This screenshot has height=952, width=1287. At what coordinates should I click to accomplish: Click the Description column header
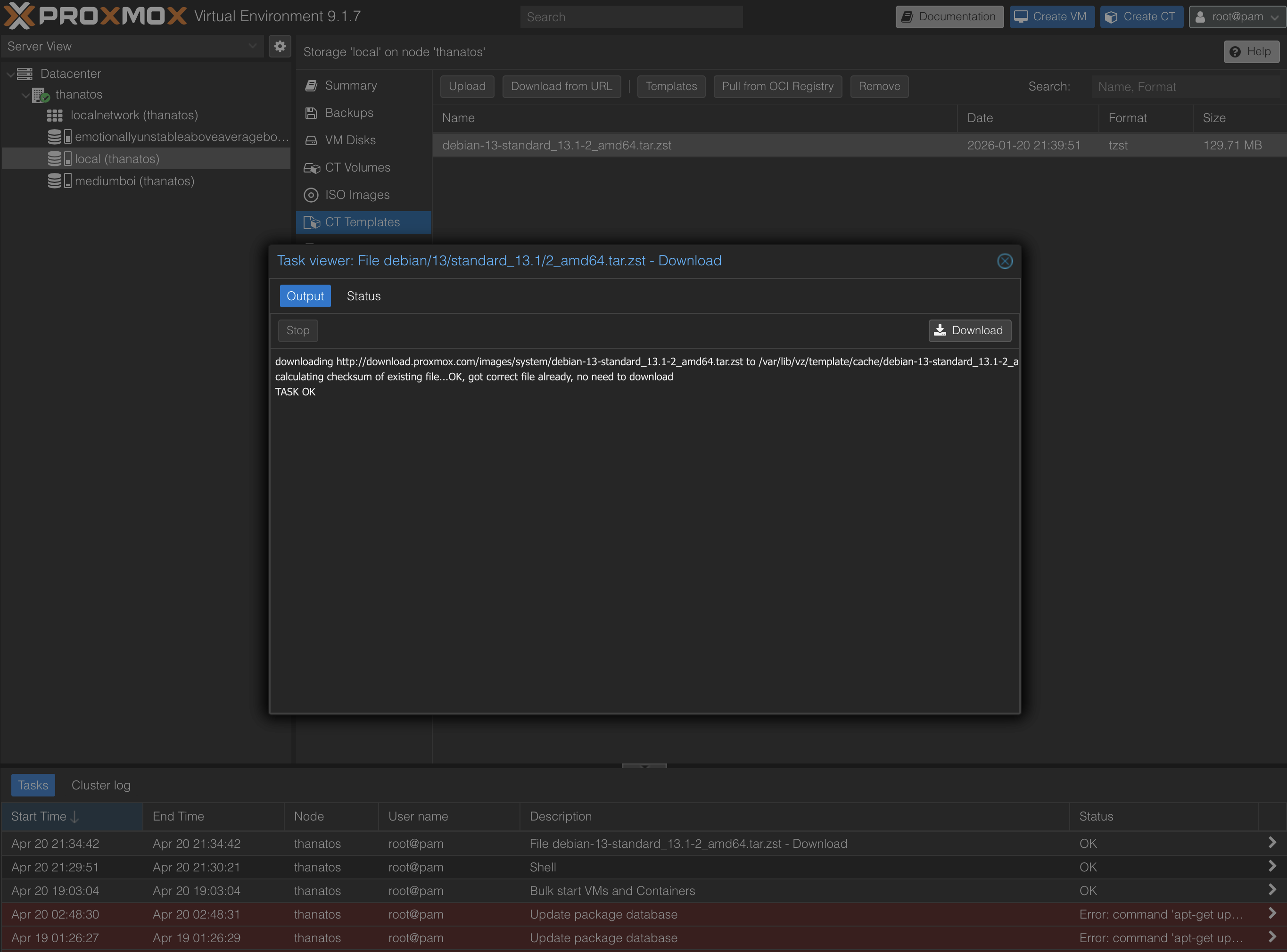point(794,817)
